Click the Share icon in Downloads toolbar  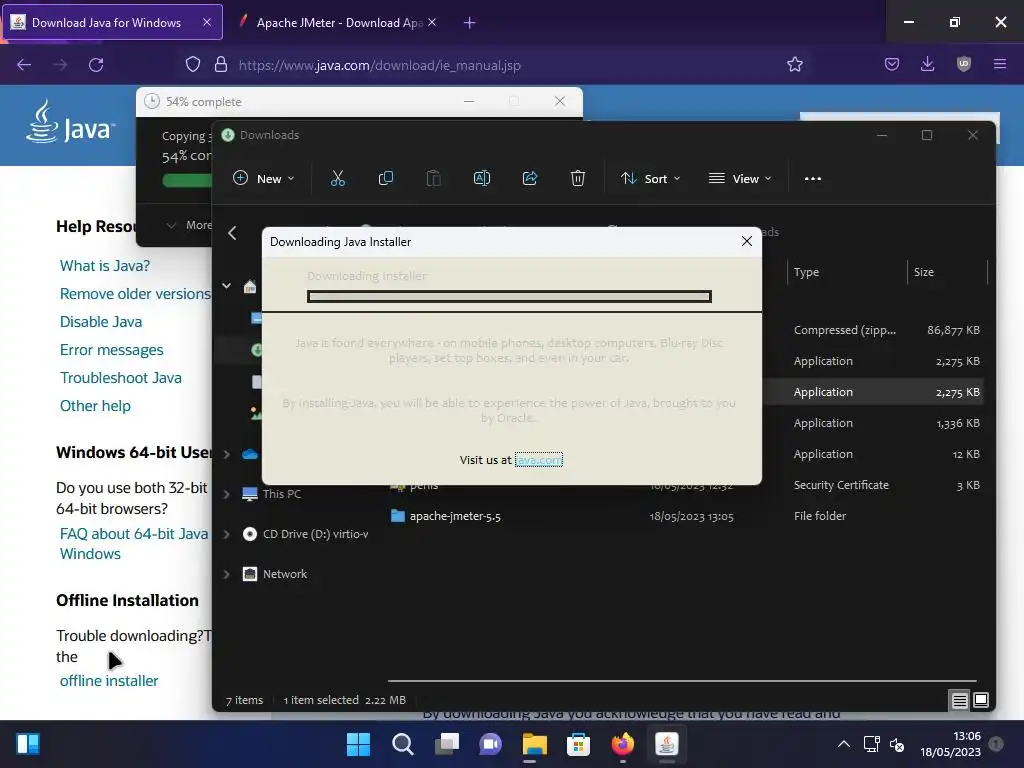click(530, 178)
